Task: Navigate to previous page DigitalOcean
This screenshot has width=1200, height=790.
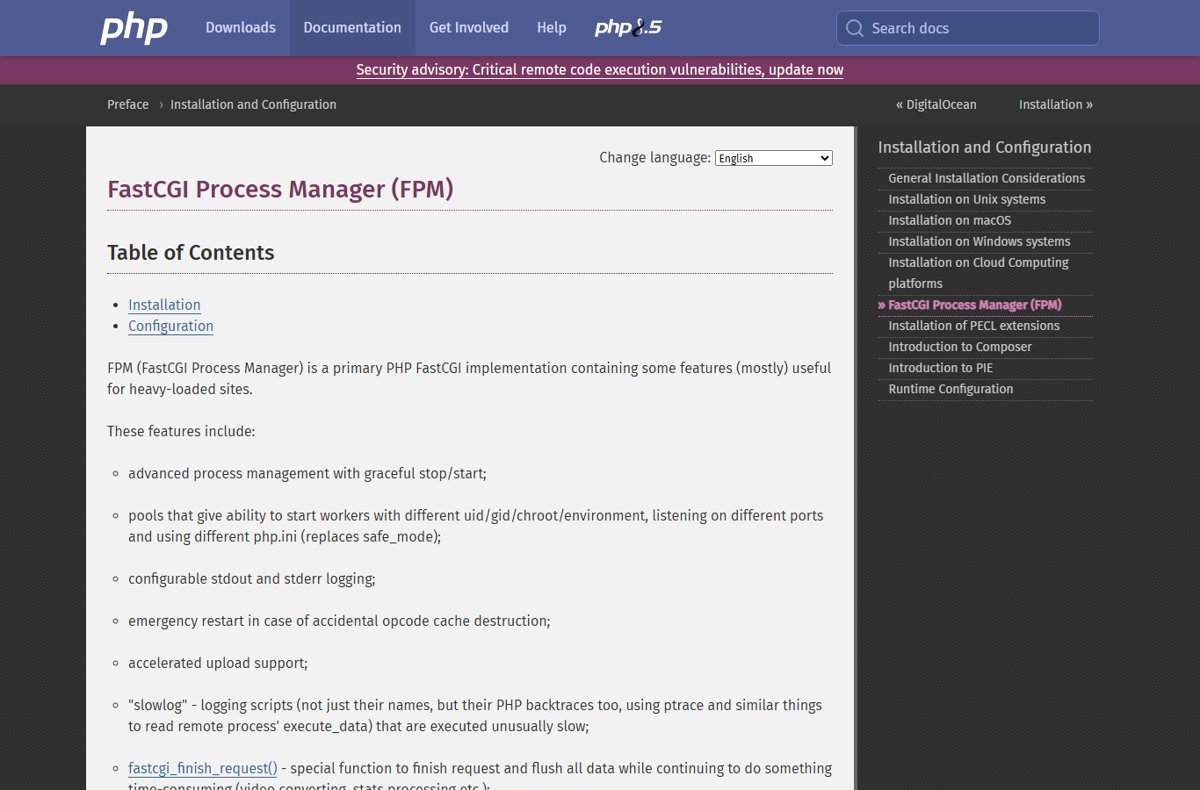Action: click(936, 104)
